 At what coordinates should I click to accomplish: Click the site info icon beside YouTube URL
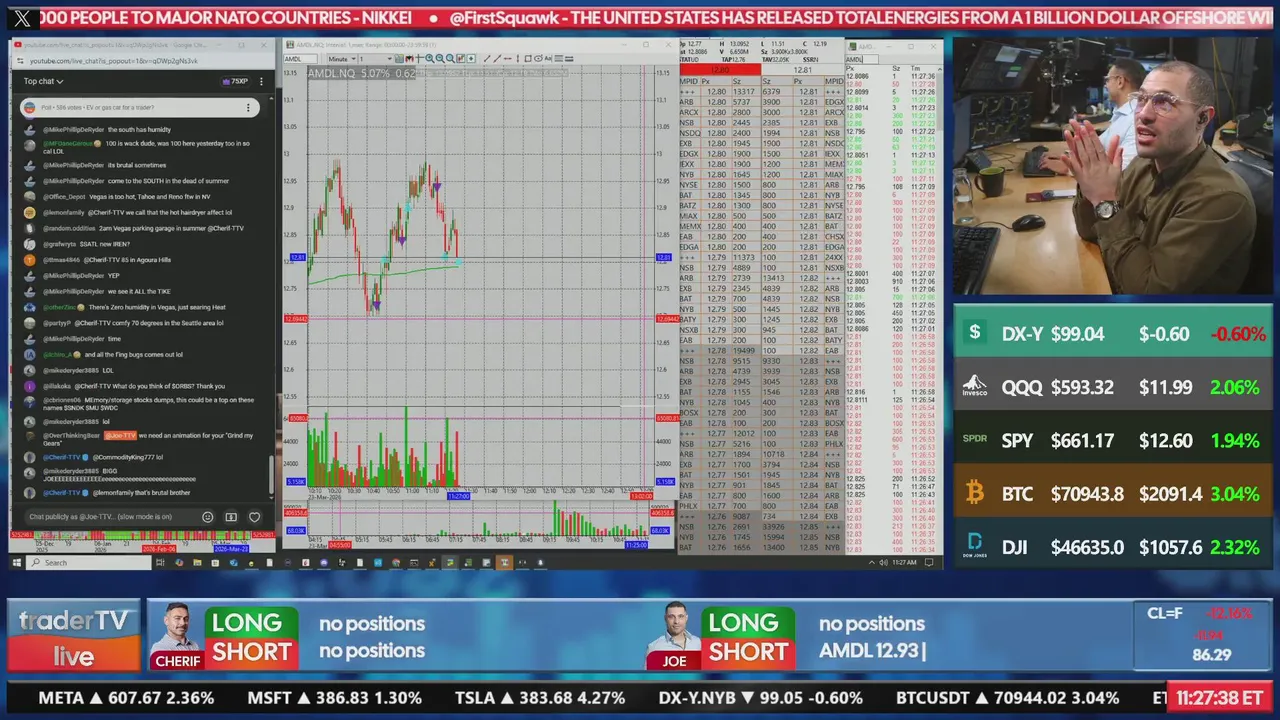pos(21,61)
